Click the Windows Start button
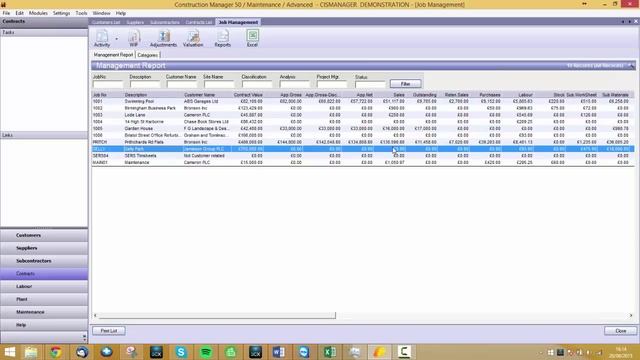640x360 pixels. coord(10,352)
